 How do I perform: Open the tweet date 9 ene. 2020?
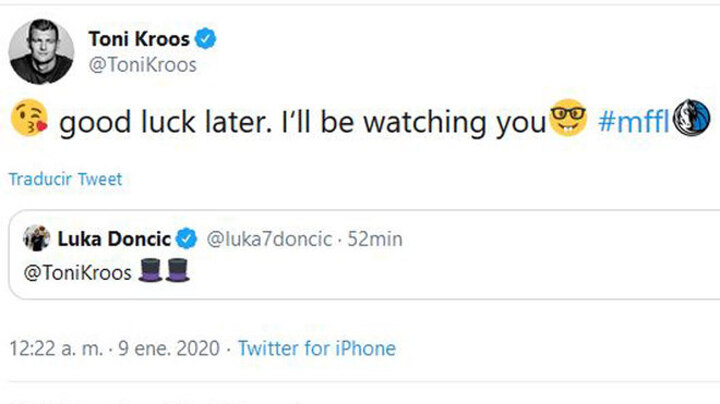click(x=171, y=349)
